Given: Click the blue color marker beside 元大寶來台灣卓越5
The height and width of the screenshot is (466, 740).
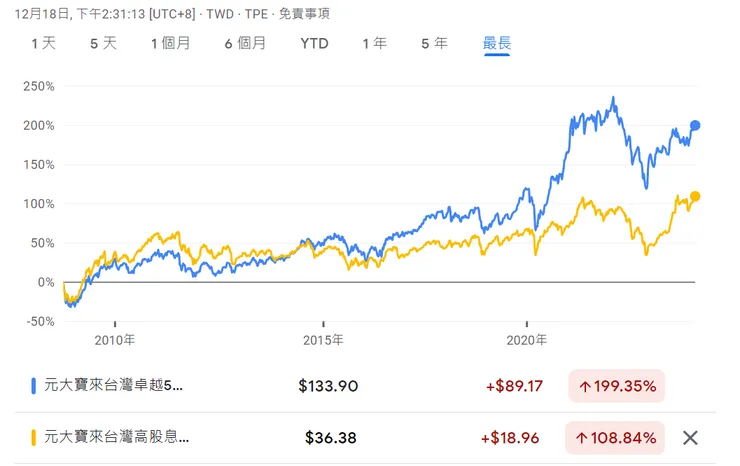Looking at the screenshot, I should (33, 385).
